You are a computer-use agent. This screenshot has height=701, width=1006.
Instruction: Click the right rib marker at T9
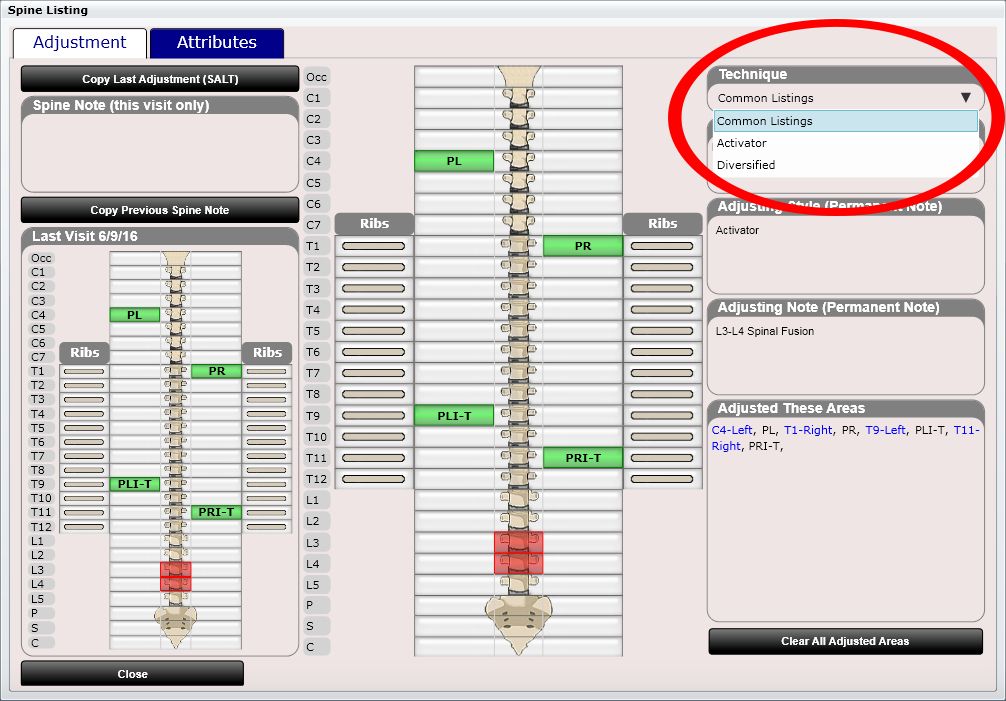pos(662,415)
